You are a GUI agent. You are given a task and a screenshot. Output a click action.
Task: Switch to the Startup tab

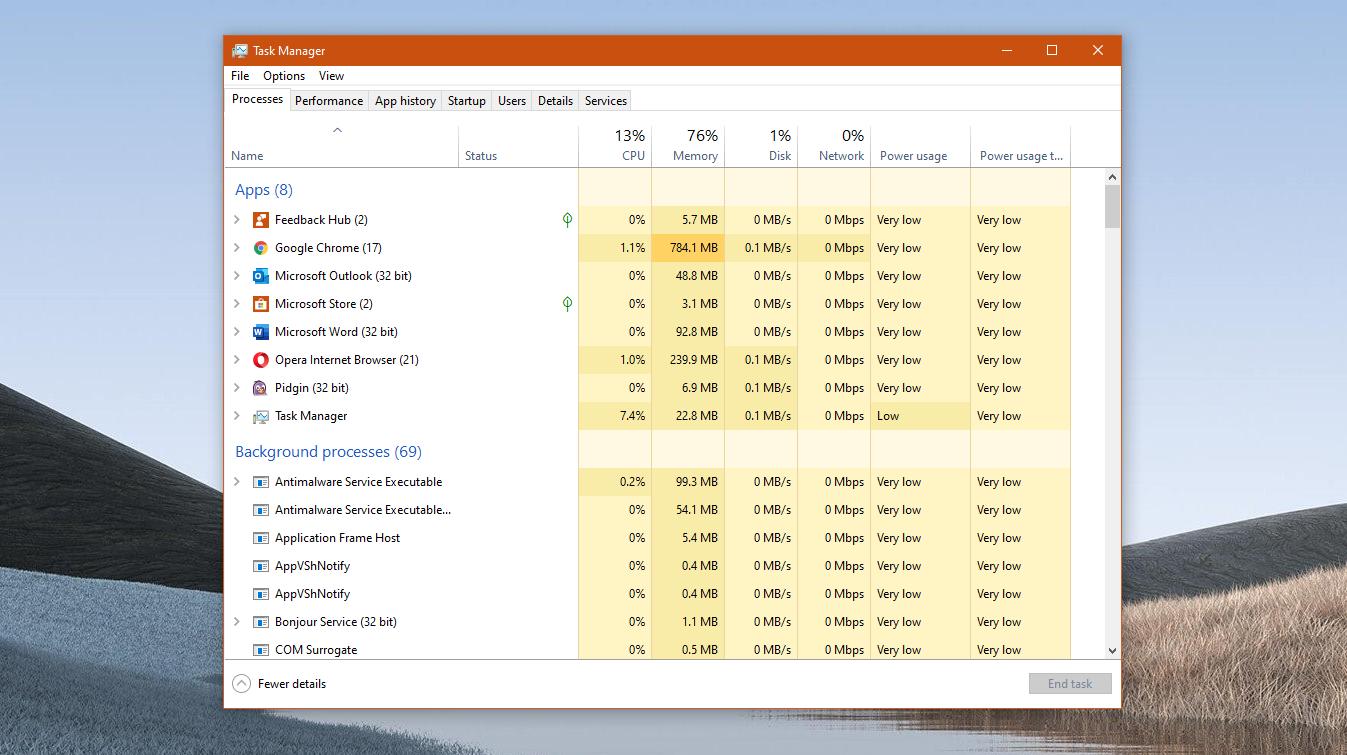(x=467, y=101)
